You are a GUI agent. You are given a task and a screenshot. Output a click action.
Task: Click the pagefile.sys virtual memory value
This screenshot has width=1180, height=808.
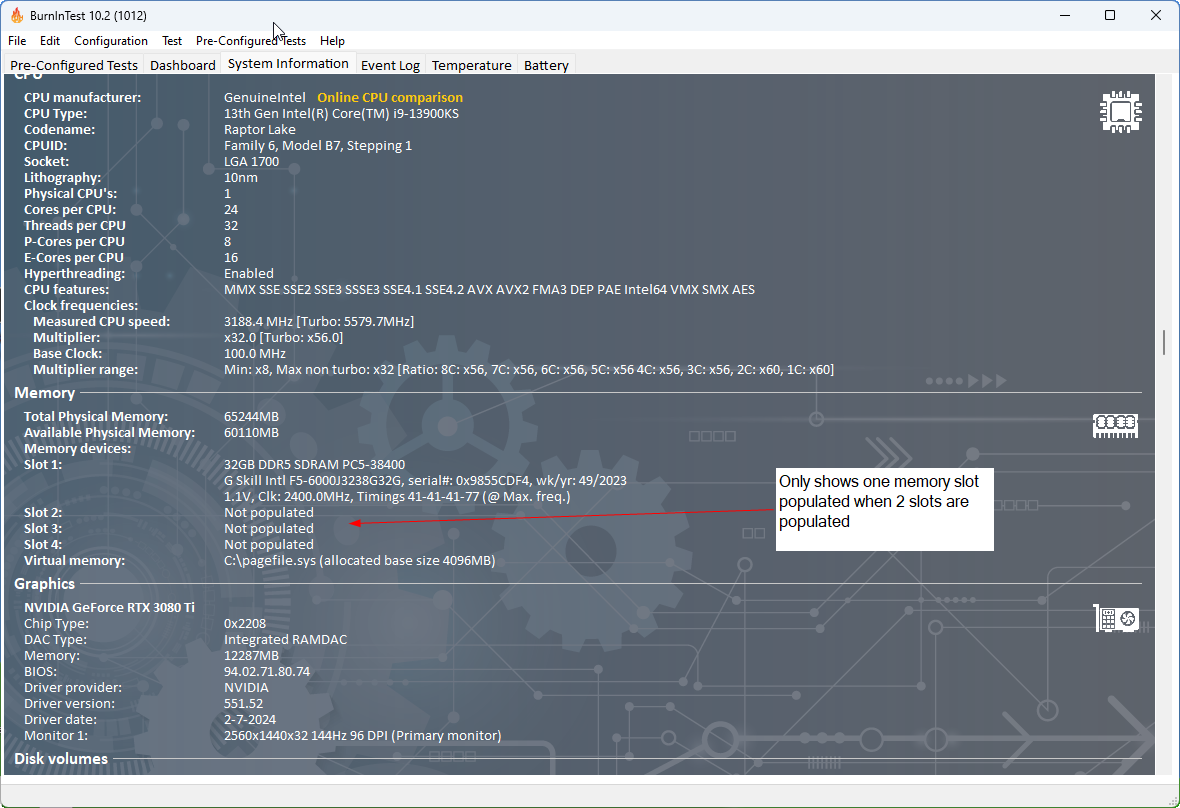[x=360, y=560]
